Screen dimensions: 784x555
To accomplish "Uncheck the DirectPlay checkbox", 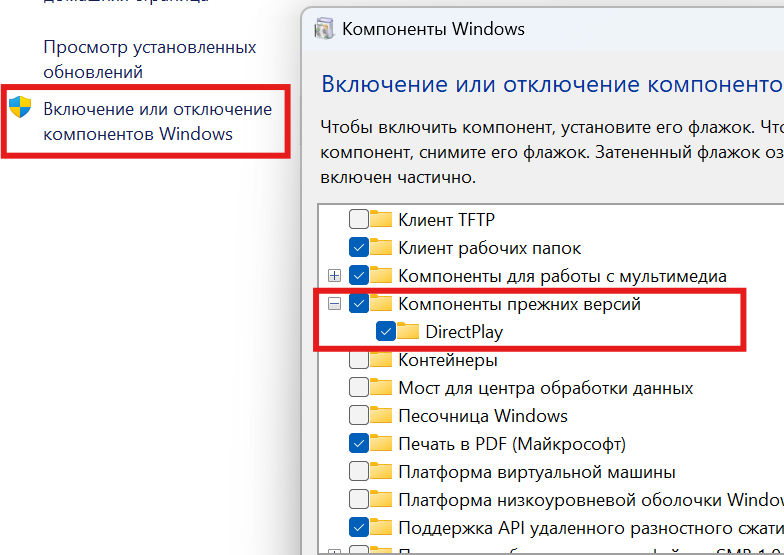I will [385, 332].
